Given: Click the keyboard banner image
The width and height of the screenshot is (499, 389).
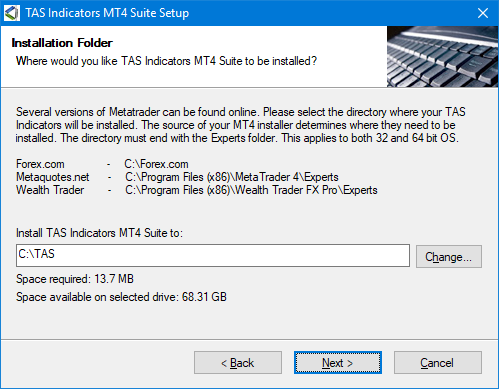Looking at the screenshot, I should coord(442,57).
